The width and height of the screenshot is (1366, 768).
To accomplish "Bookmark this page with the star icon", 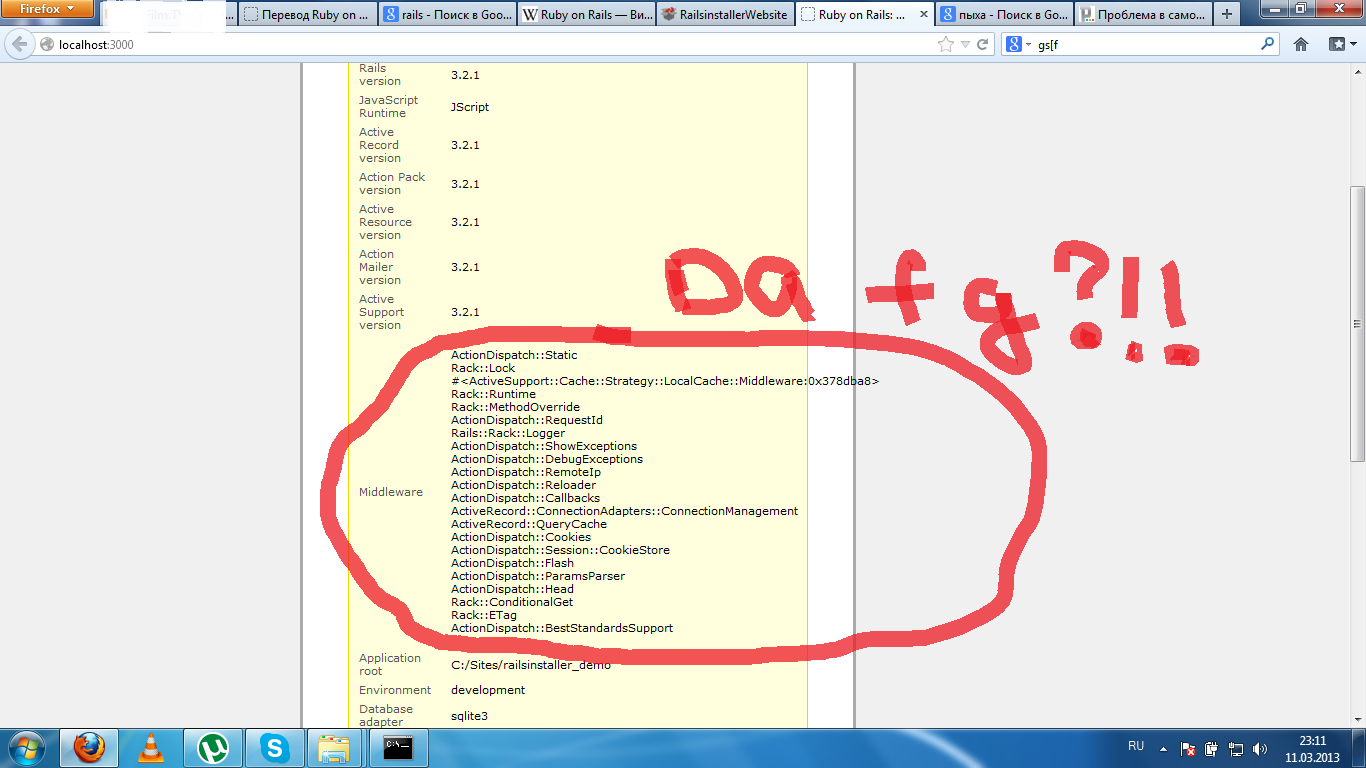I will [946, 45].
